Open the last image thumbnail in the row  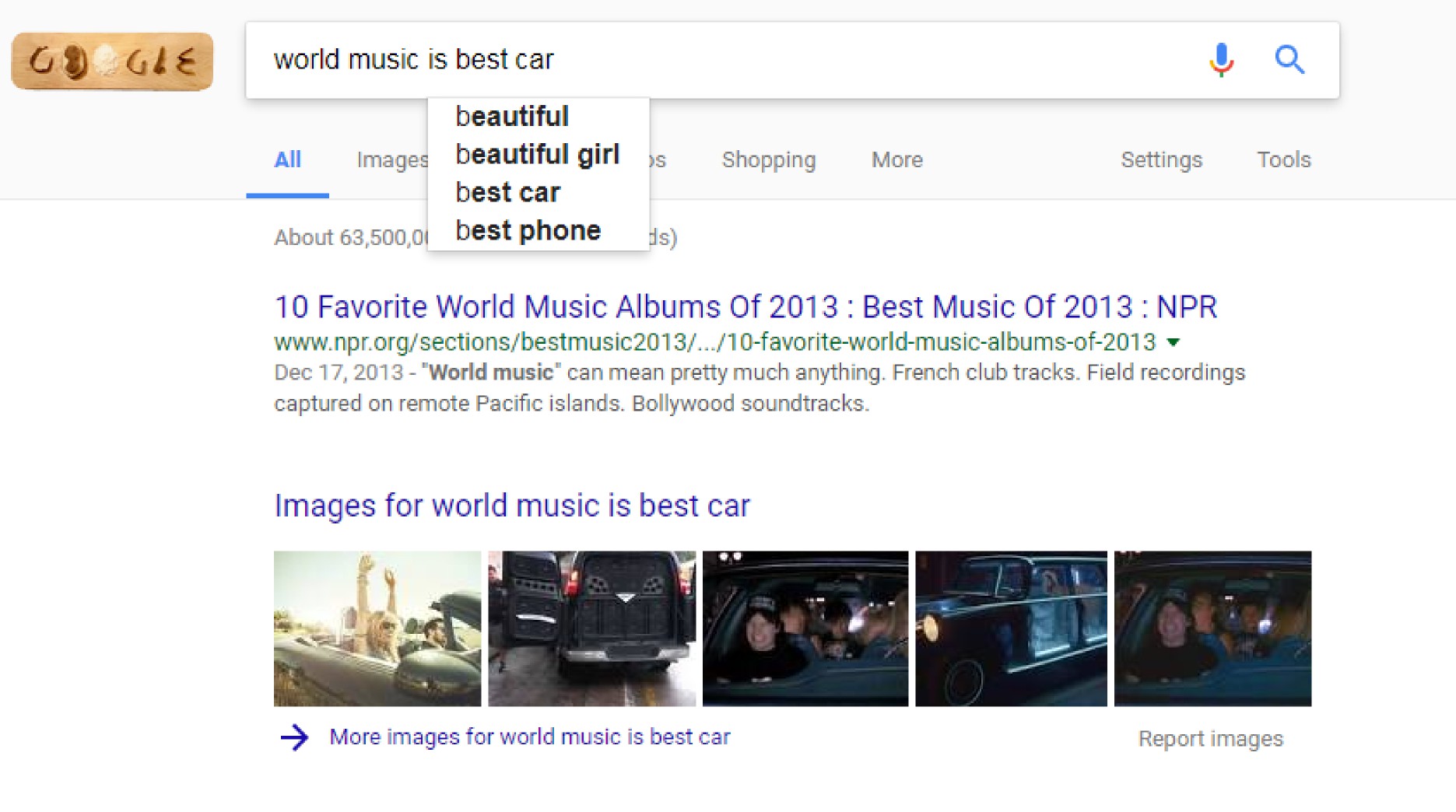tap(1212, 628)
